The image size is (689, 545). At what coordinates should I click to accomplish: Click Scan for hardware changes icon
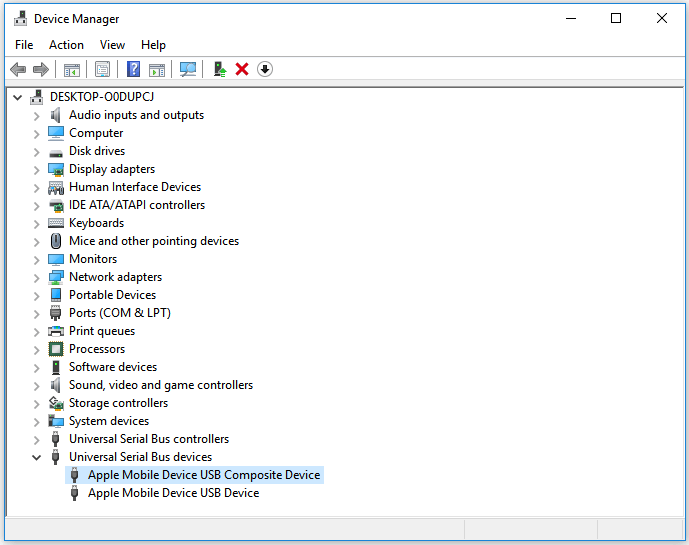[x=187, y=69]
